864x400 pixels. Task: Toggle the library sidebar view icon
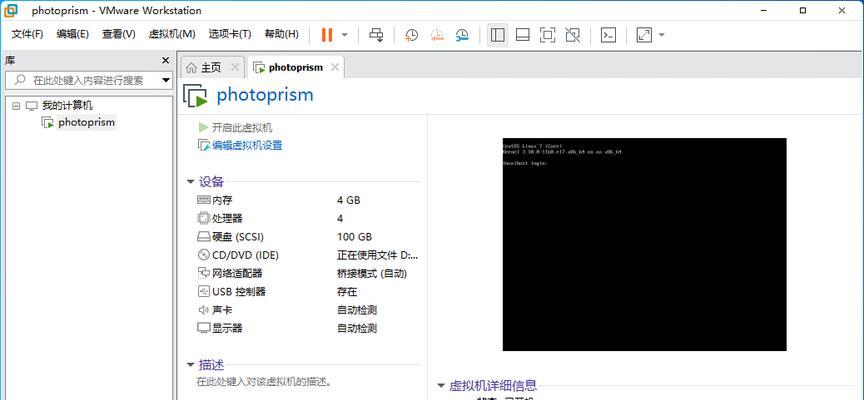click(x=498, y=35)
